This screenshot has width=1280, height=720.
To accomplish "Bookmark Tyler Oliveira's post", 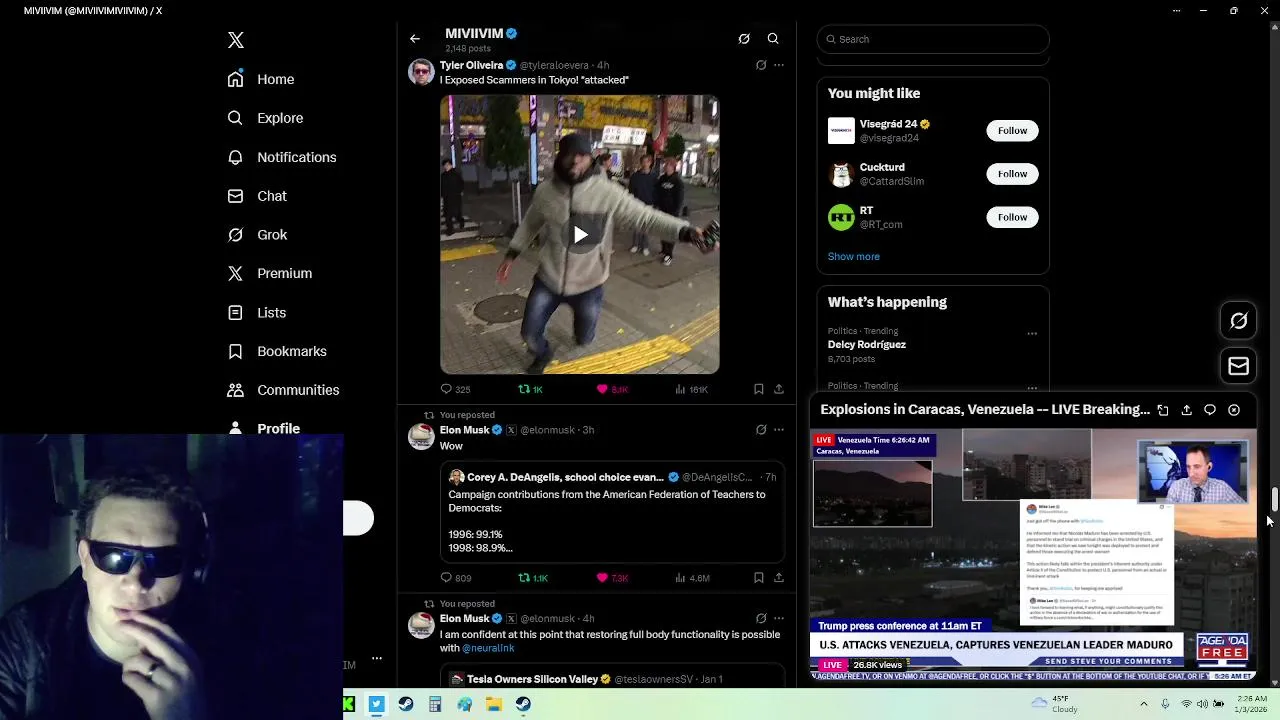I will (759, 389).
